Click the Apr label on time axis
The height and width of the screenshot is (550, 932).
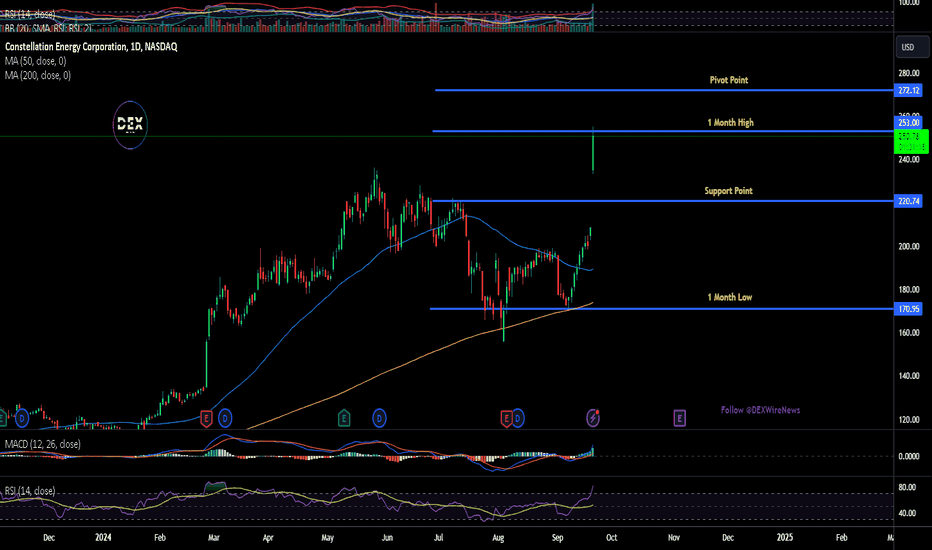point(268,538)
